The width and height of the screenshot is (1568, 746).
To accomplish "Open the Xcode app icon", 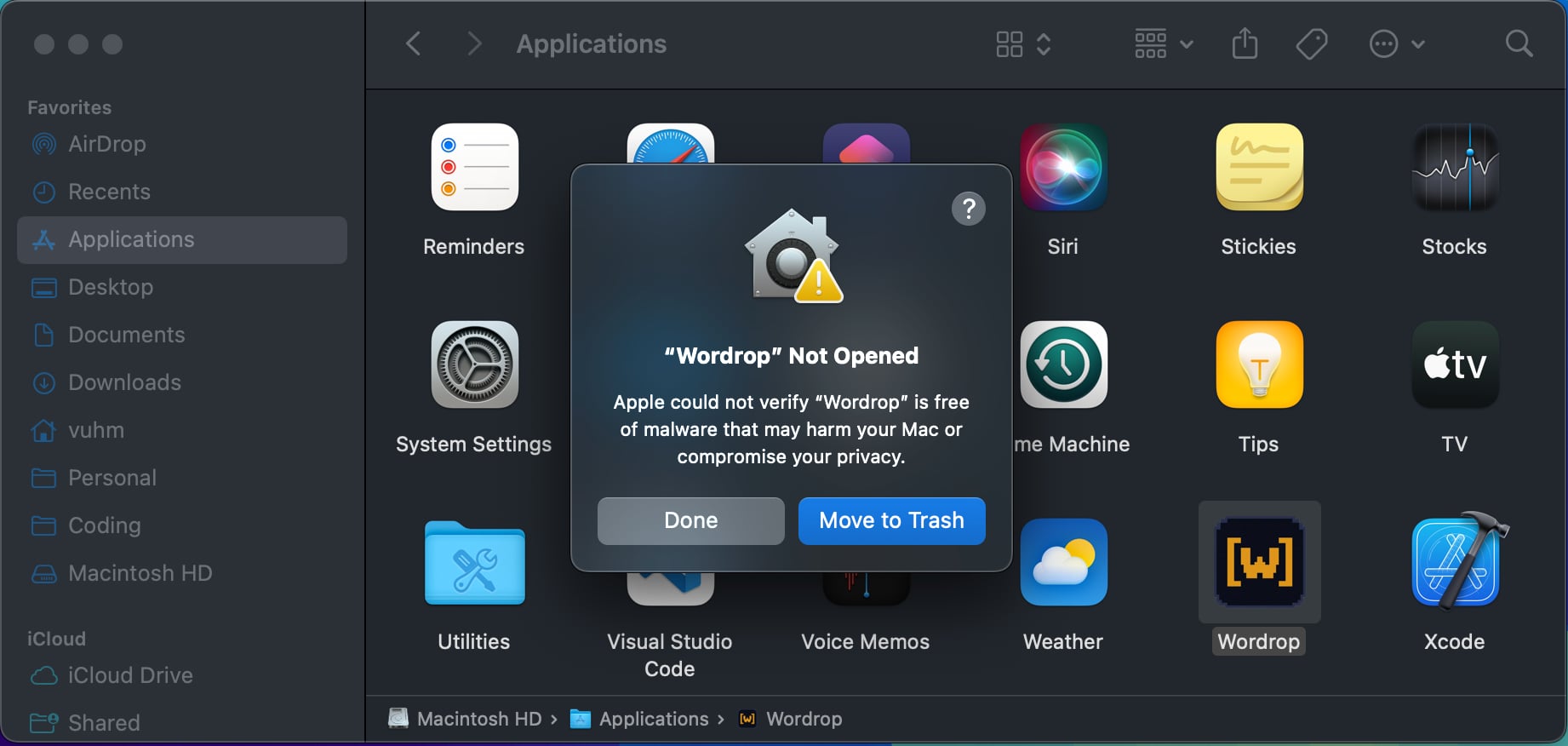I will [1457, 560].
